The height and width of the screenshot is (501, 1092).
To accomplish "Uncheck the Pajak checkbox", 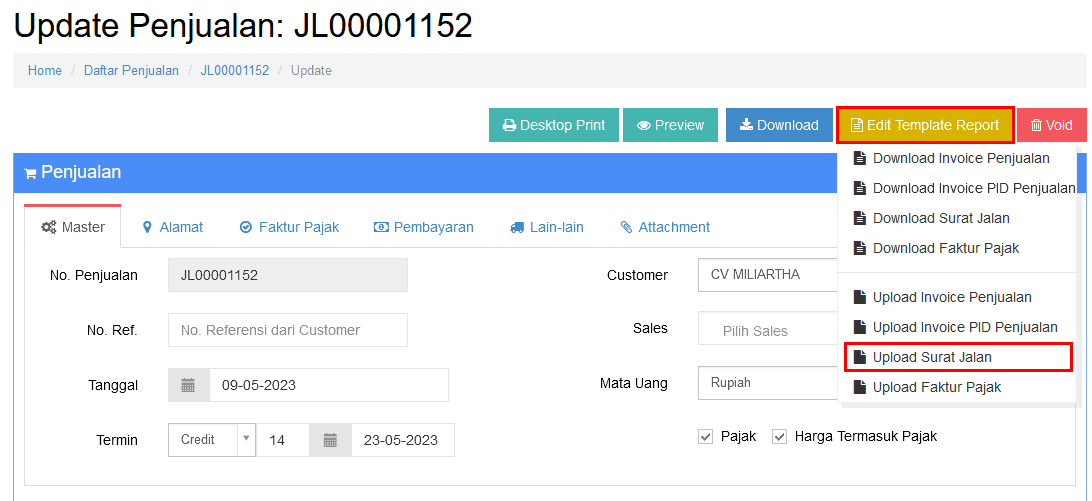I will (x=706, y=437).
